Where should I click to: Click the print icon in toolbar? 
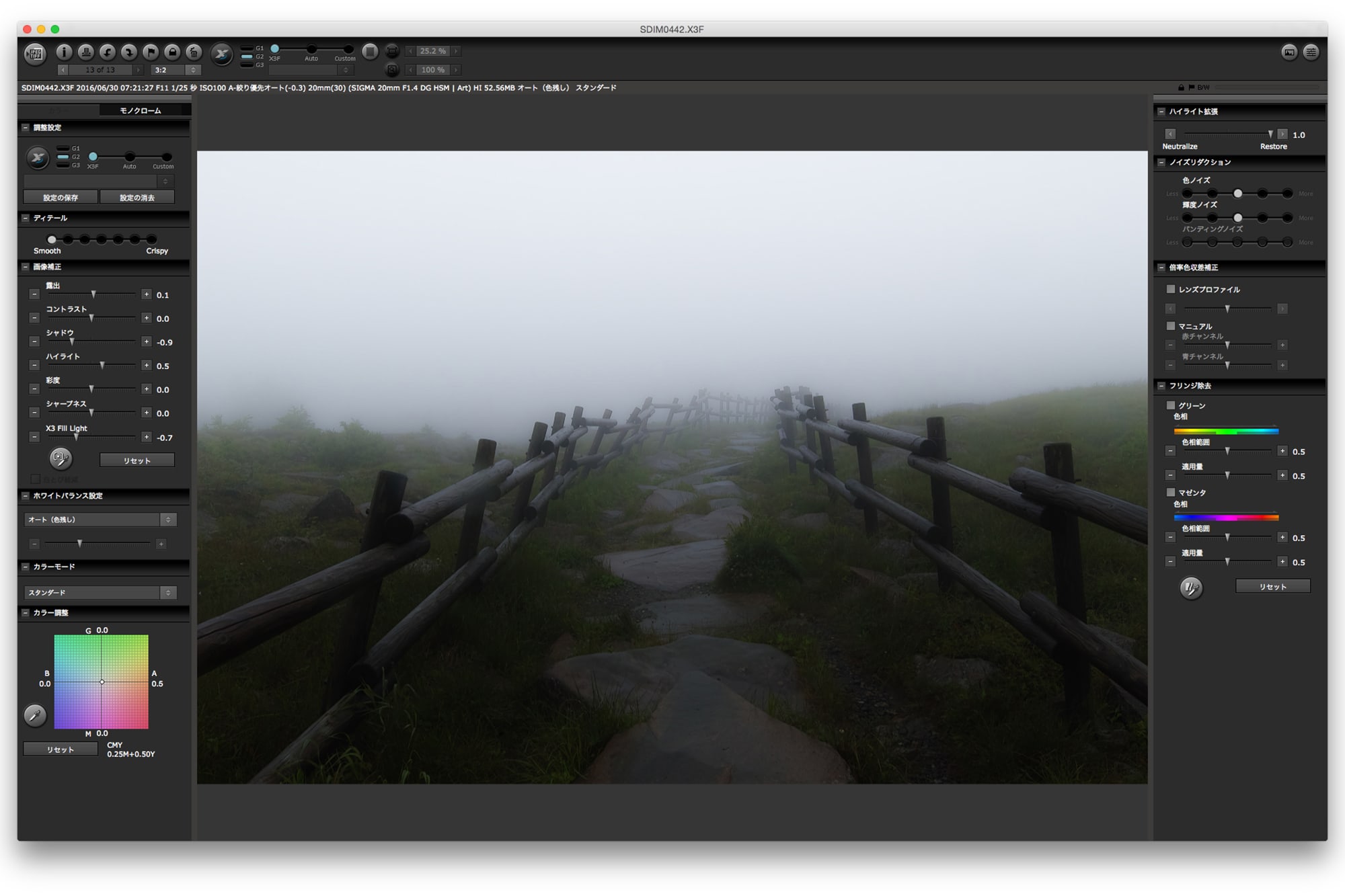coord(85,52)
